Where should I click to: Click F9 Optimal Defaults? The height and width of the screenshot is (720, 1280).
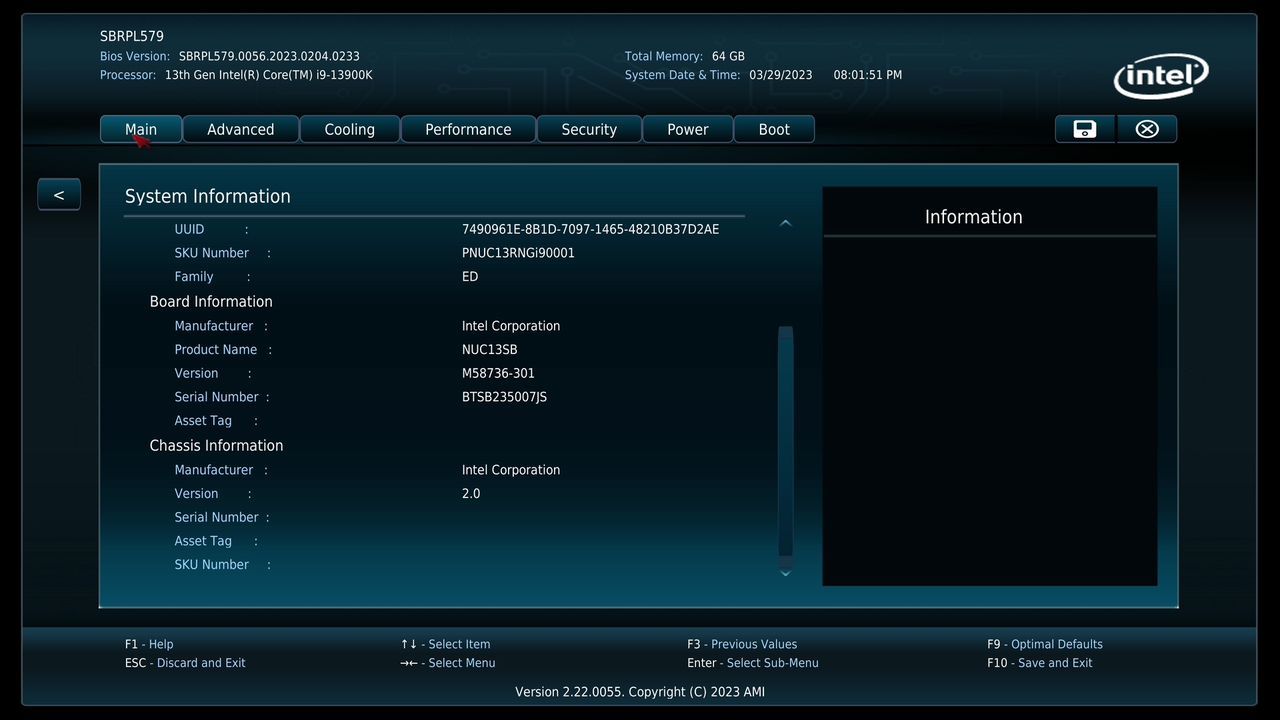[1044, 643]
